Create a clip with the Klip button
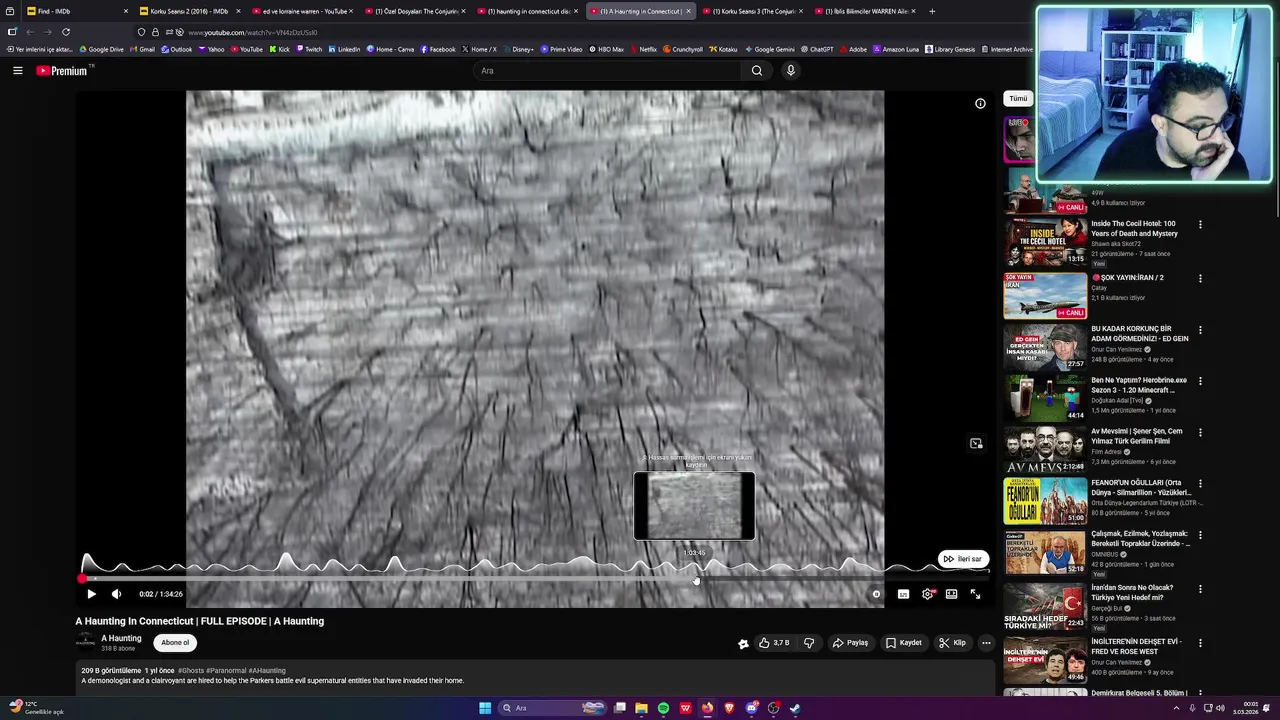This screenshot has height=720, width=1280. (x=952, y=643)
